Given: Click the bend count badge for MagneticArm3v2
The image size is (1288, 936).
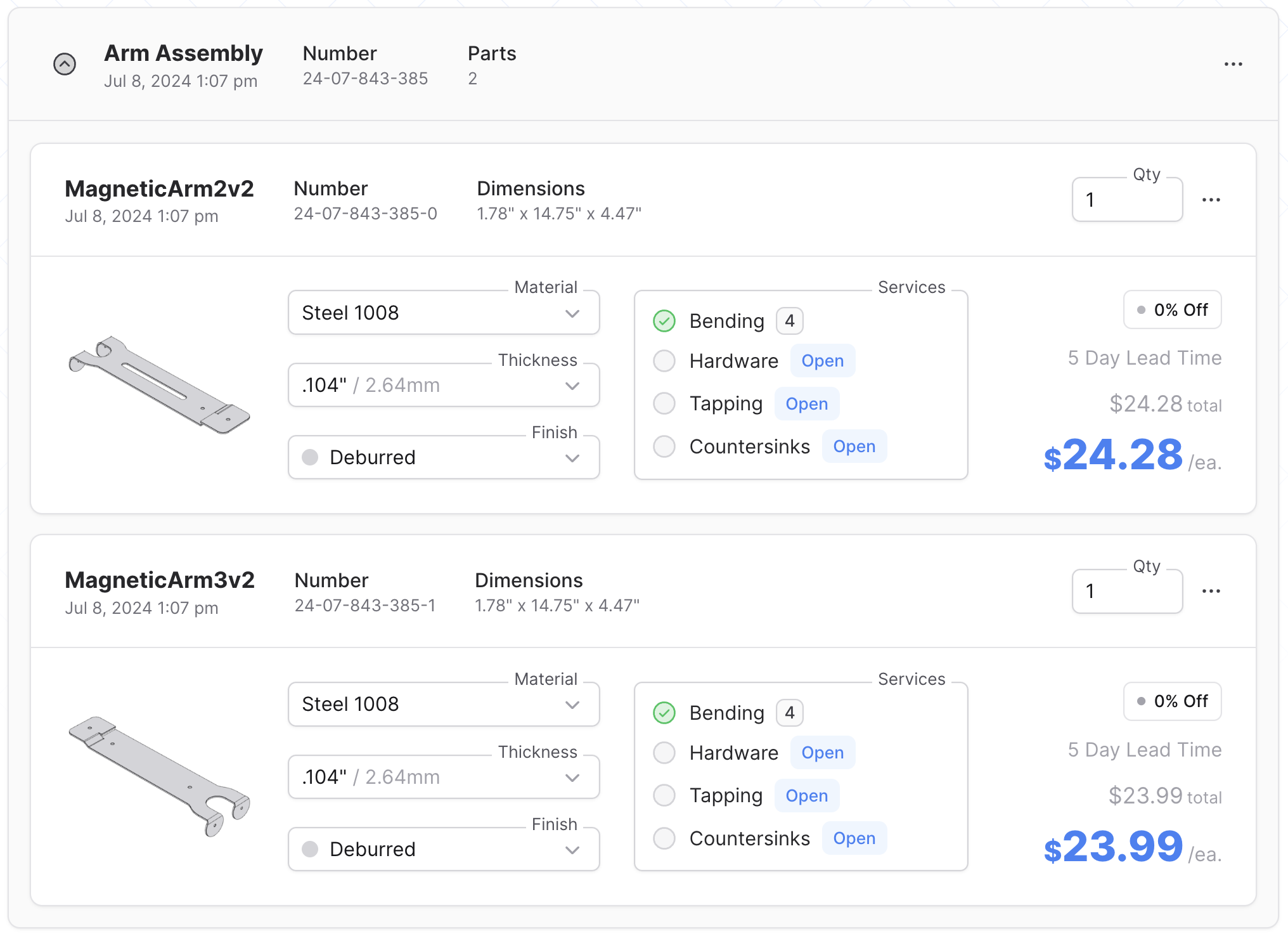Looking at the screenshot, I should point(789,713).
